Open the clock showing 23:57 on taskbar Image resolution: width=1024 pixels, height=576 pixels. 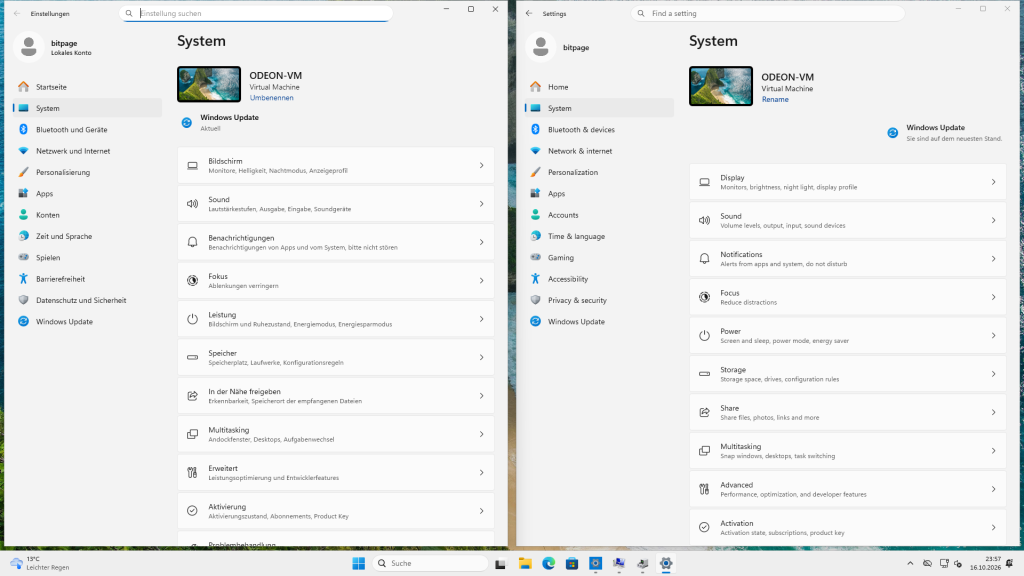click(985, 564)
